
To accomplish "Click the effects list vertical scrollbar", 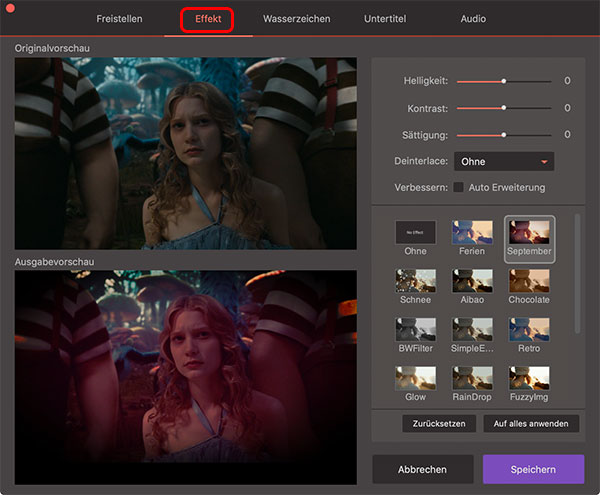I will coord(577,274).
